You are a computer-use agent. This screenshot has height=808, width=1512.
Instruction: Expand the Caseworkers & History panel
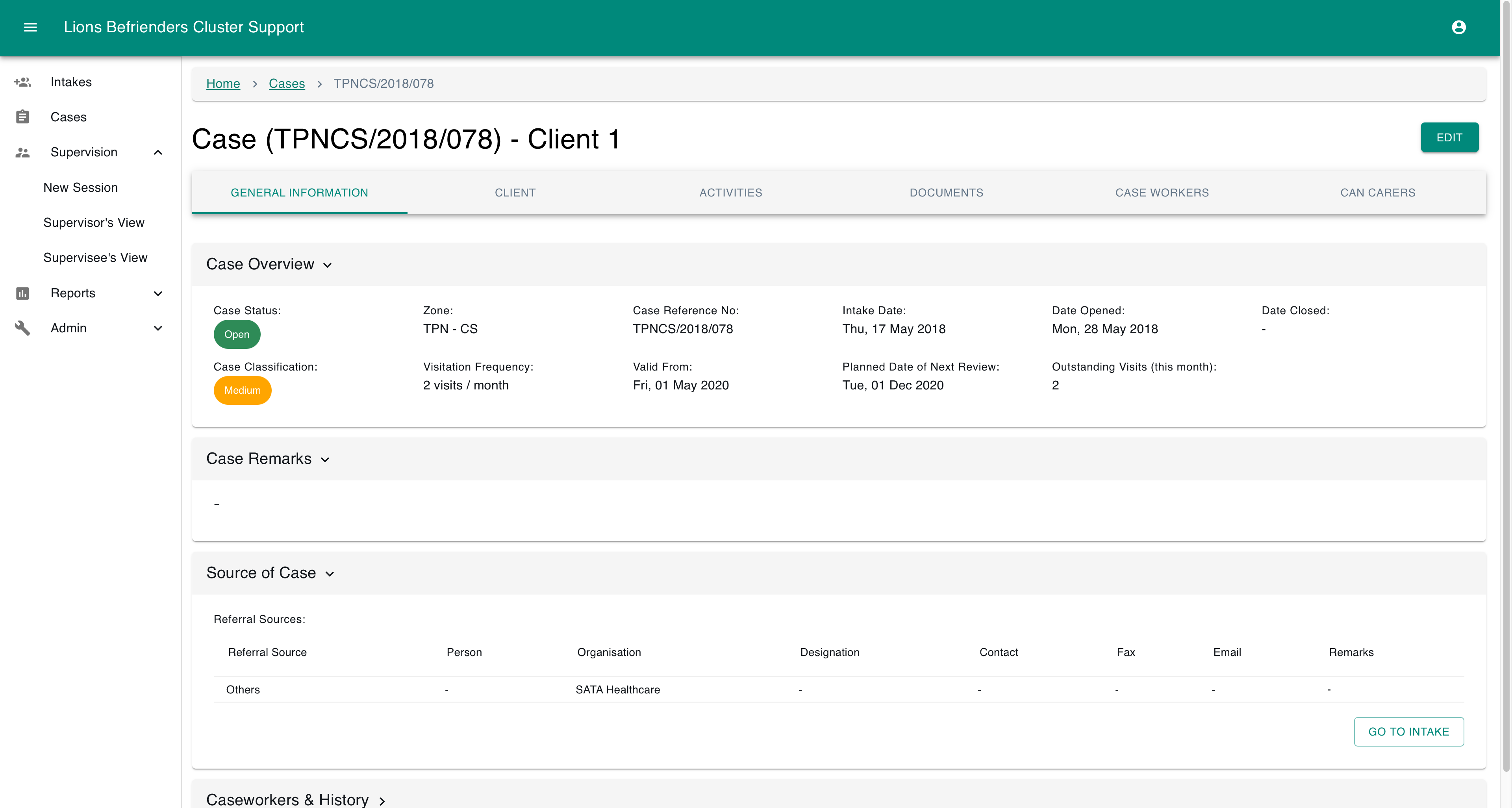point(382,801)
